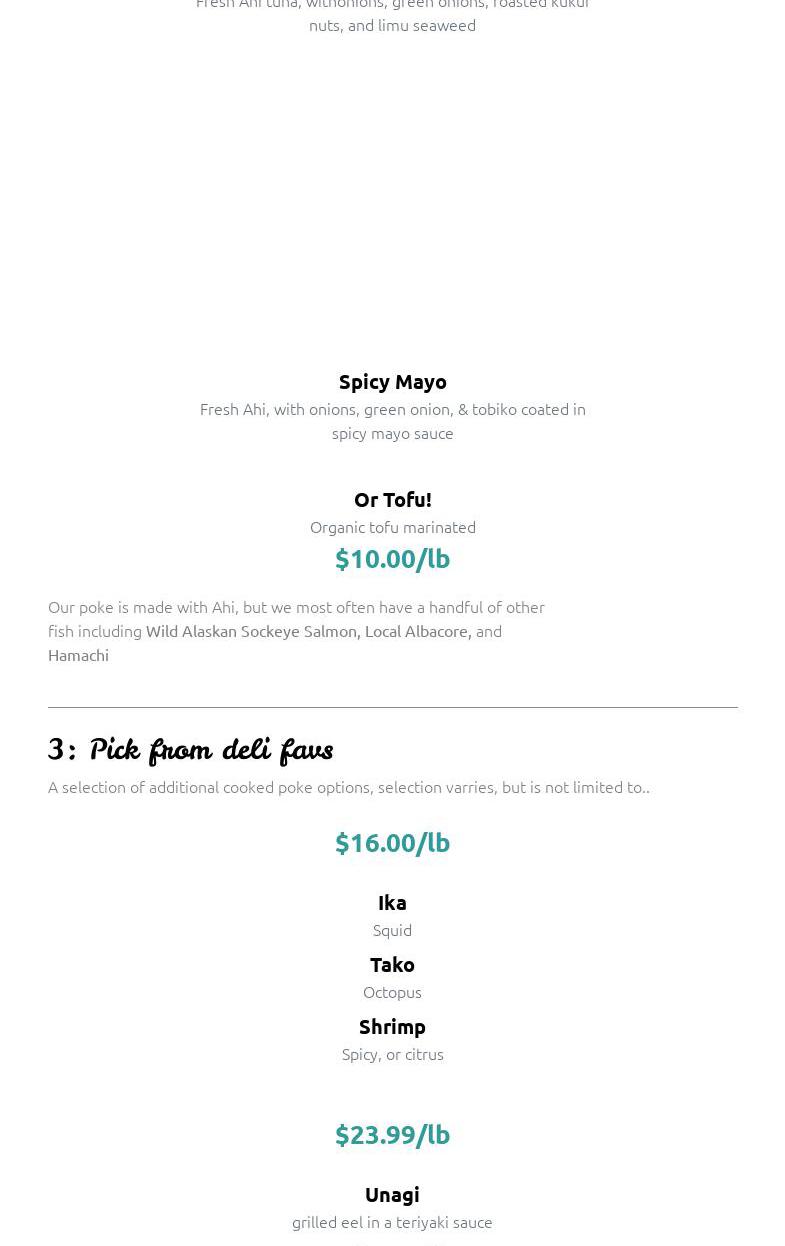785x1246 pixels.
Task: Click the Spicy, or citrus text
Action: pyautogui.click(x=392, y=1054)
